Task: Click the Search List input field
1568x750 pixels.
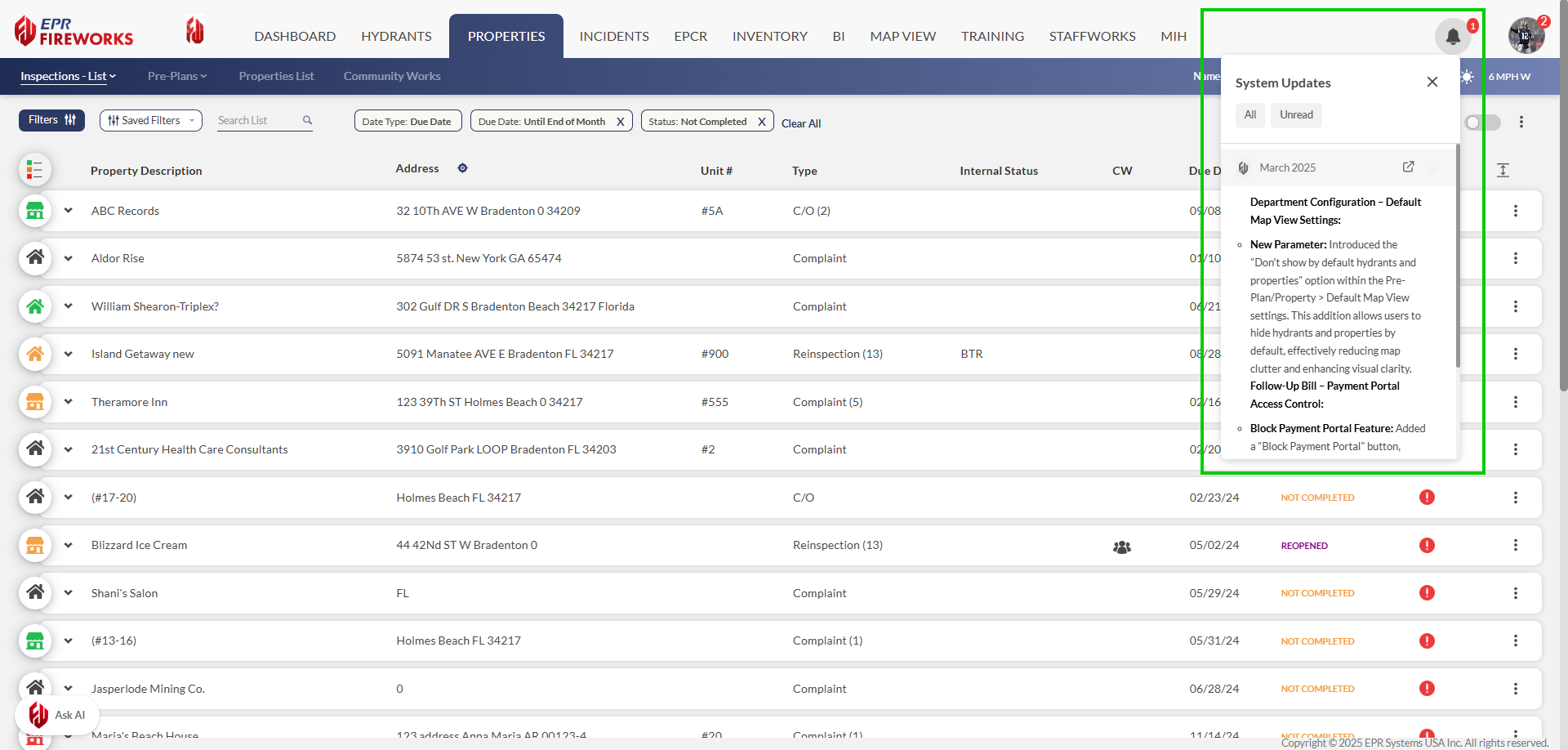Action: [257, 120]
